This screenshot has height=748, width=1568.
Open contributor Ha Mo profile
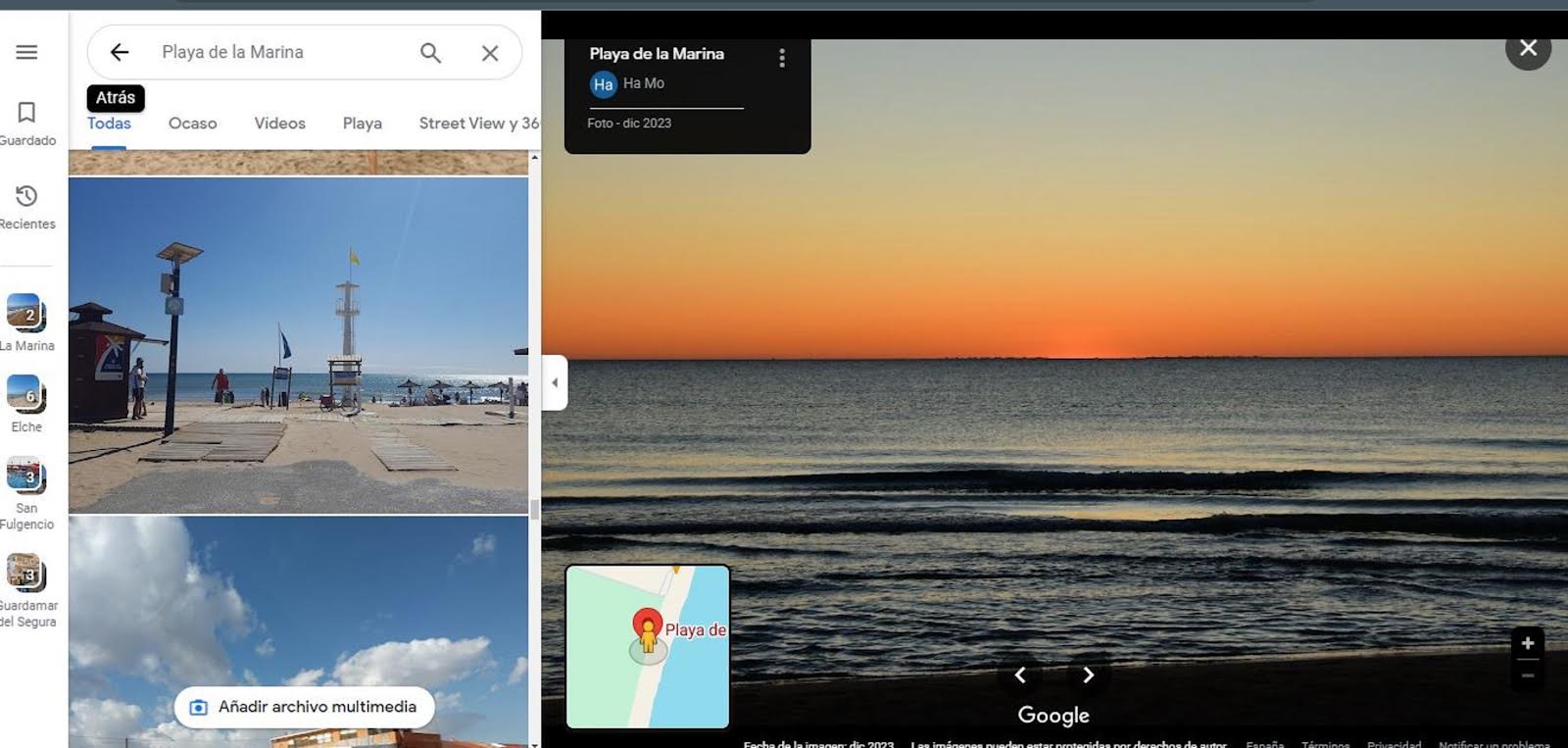(x=642, y=84)
